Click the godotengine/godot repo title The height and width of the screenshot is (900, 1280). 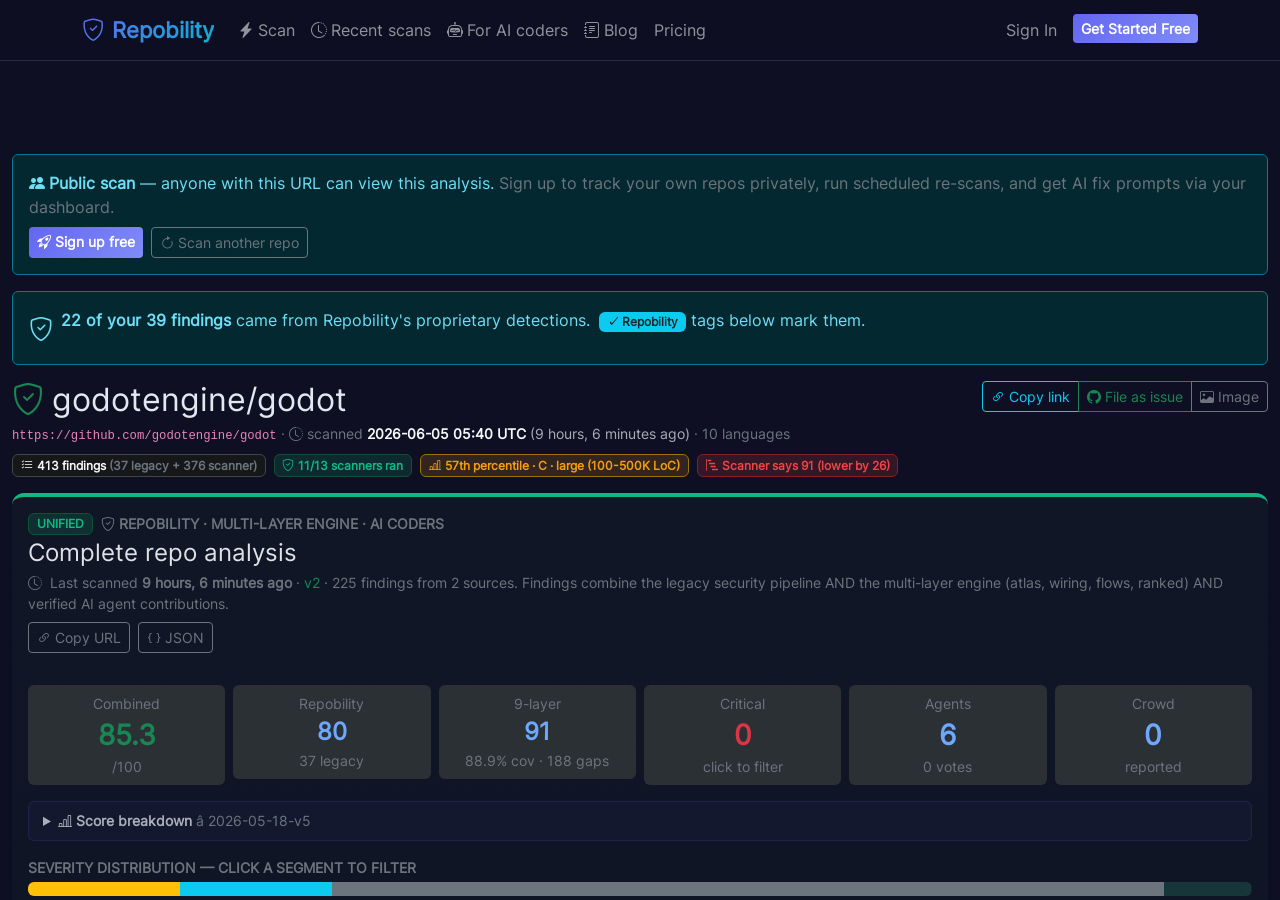[199, 400]
